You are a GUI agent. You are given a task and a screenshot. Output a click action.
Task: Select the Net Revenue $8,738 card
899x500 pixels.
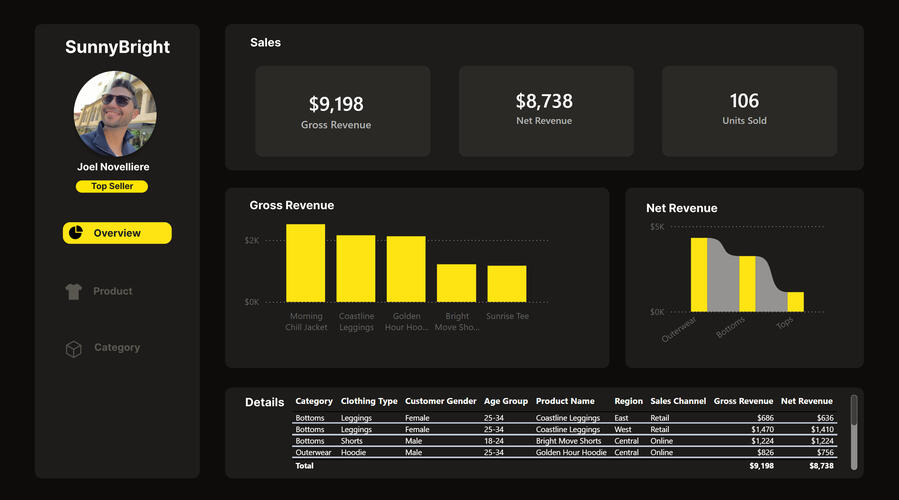(x=545, y=111)
